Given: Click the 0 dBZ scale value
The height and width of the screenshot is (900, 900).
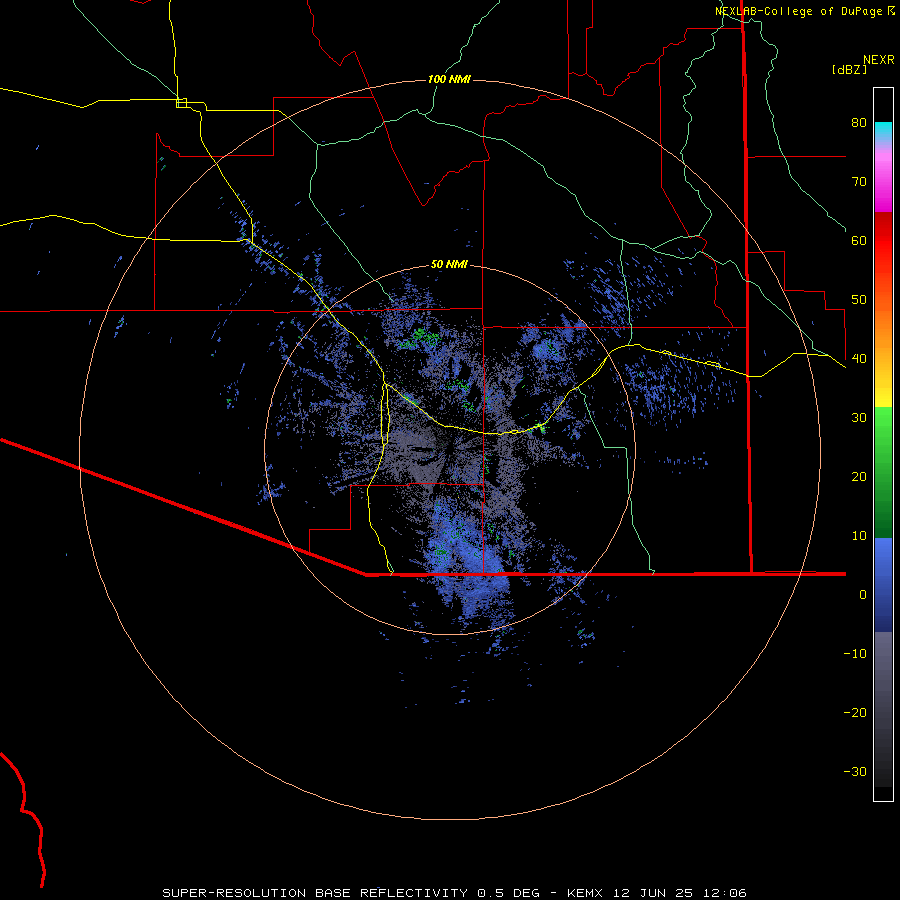Looking at the screenshot, I should pos(863,595).
